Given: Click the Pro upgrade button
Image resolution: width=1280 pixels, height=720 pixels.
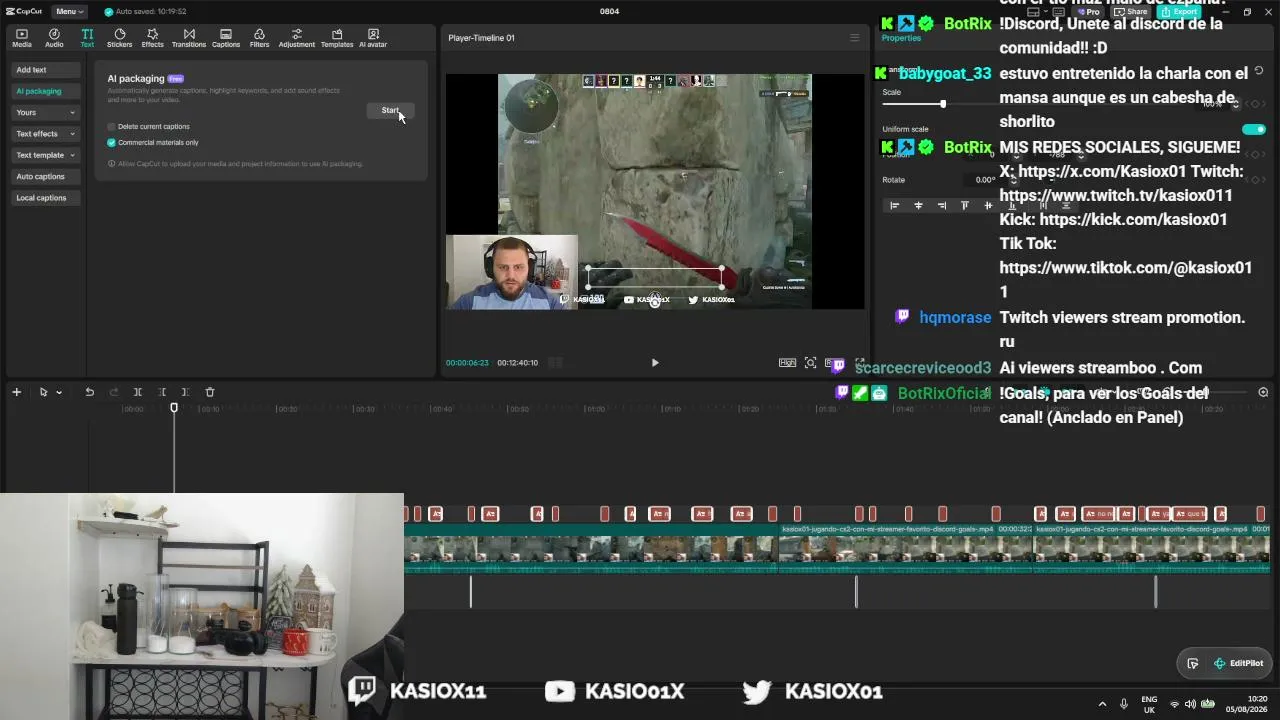Looking at the screenshot, I should 1090,12.
